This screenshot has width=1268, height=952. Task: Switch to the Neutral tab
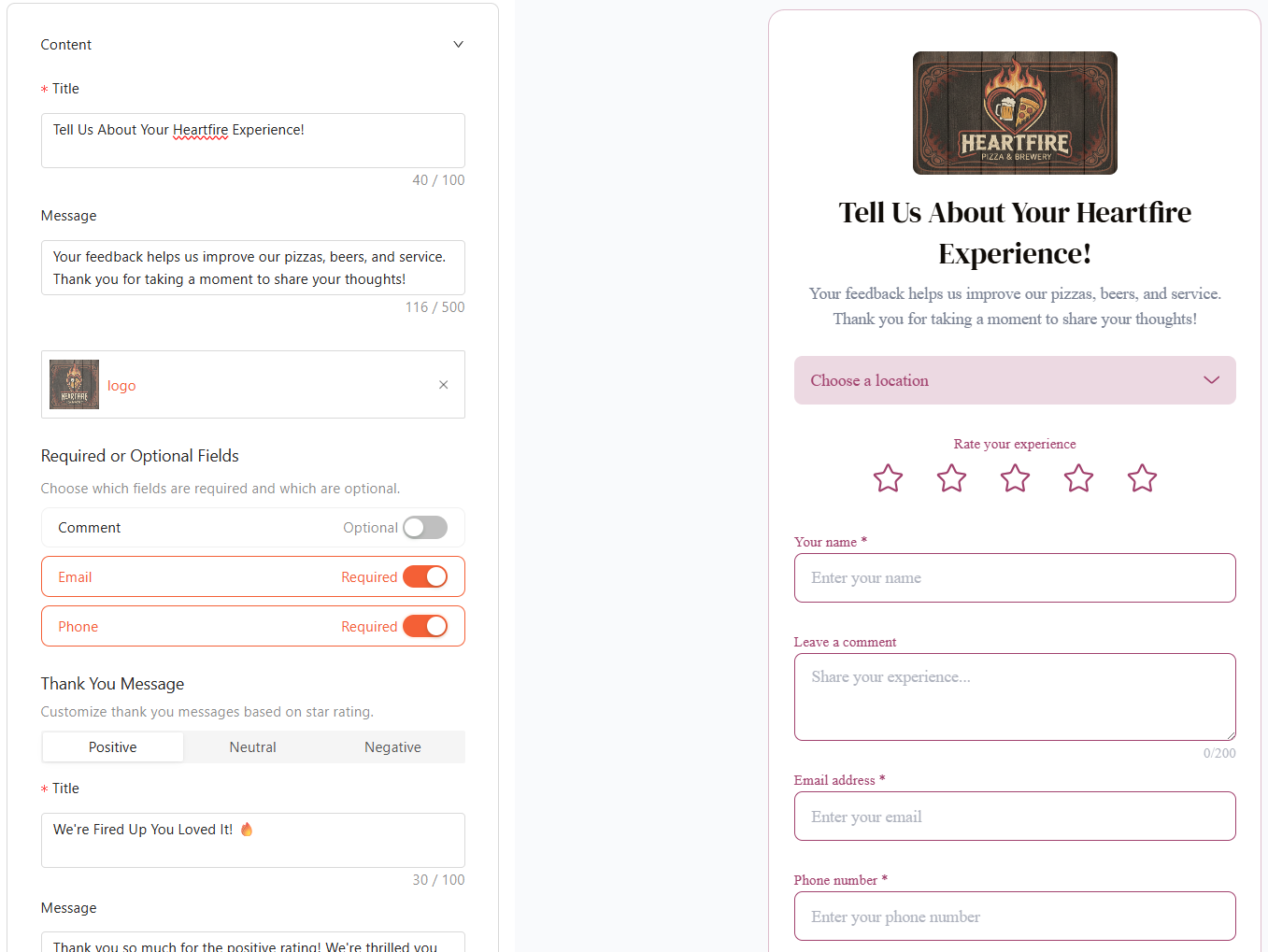click(253, 747)
